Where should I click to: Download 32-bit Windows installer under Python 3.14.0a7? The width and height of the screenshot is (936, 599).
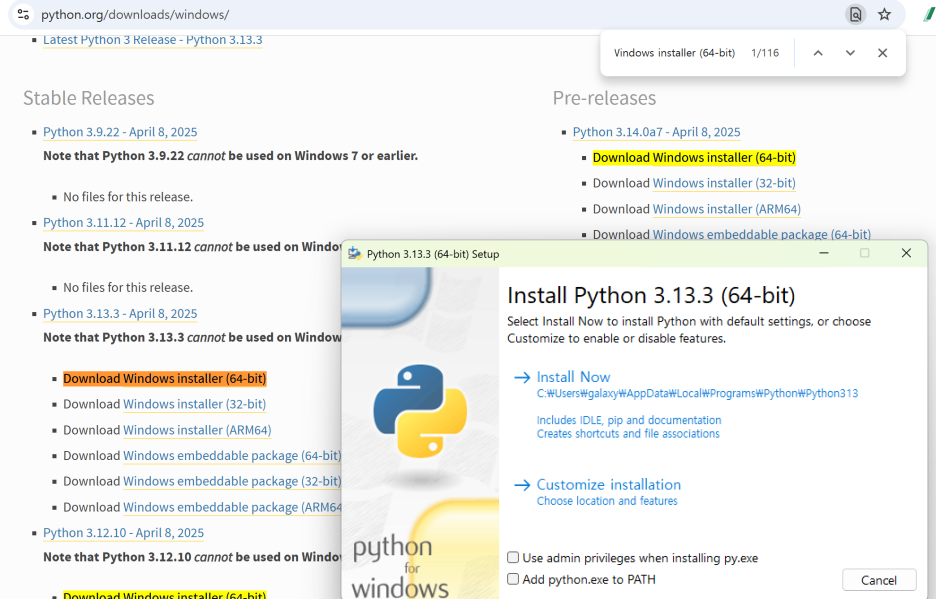(x=724, y=183)
